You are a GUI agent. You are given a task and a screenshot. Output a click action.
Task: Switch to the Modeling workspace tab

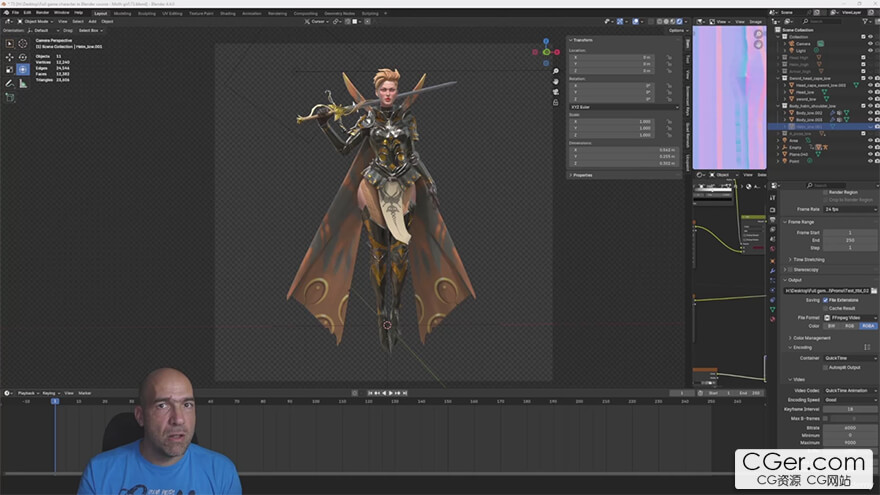pyautogui.click(x=122, y=13)
